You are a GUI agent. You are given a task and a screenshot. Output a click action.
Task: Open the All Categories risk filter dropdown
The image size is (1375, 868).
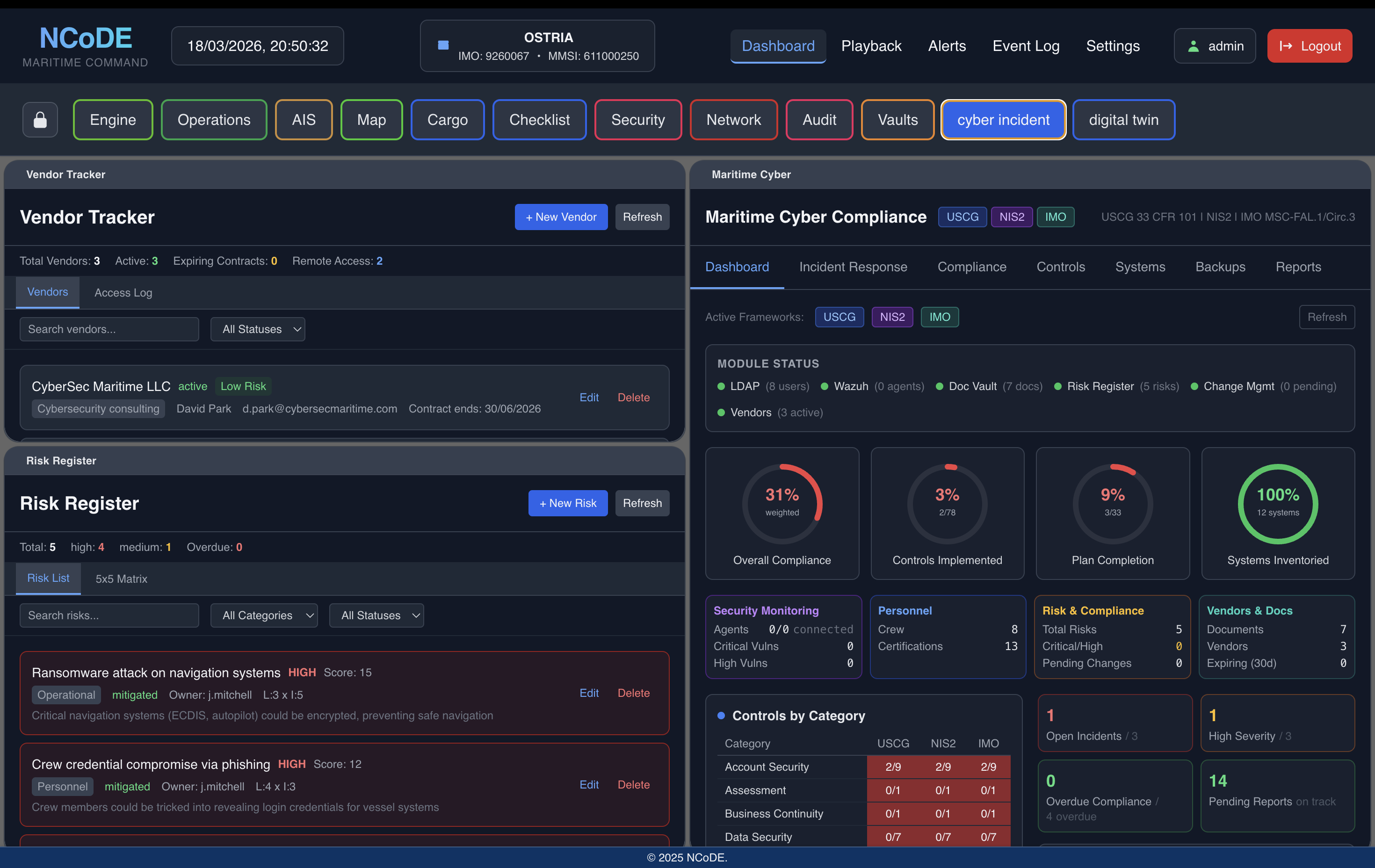tap(264, 615)
